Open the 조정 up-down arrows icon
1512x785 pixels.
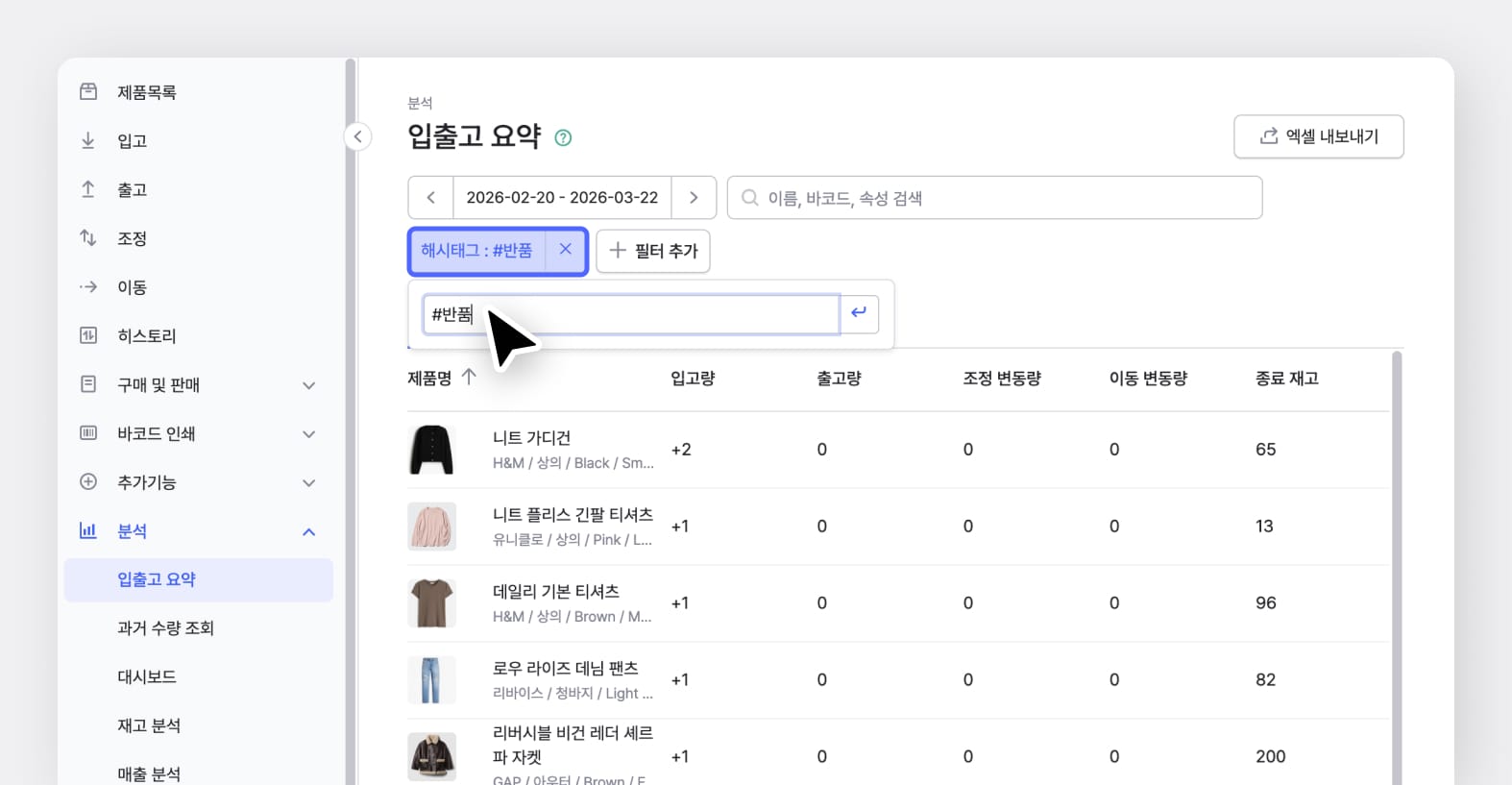click(x=88, y=237)
